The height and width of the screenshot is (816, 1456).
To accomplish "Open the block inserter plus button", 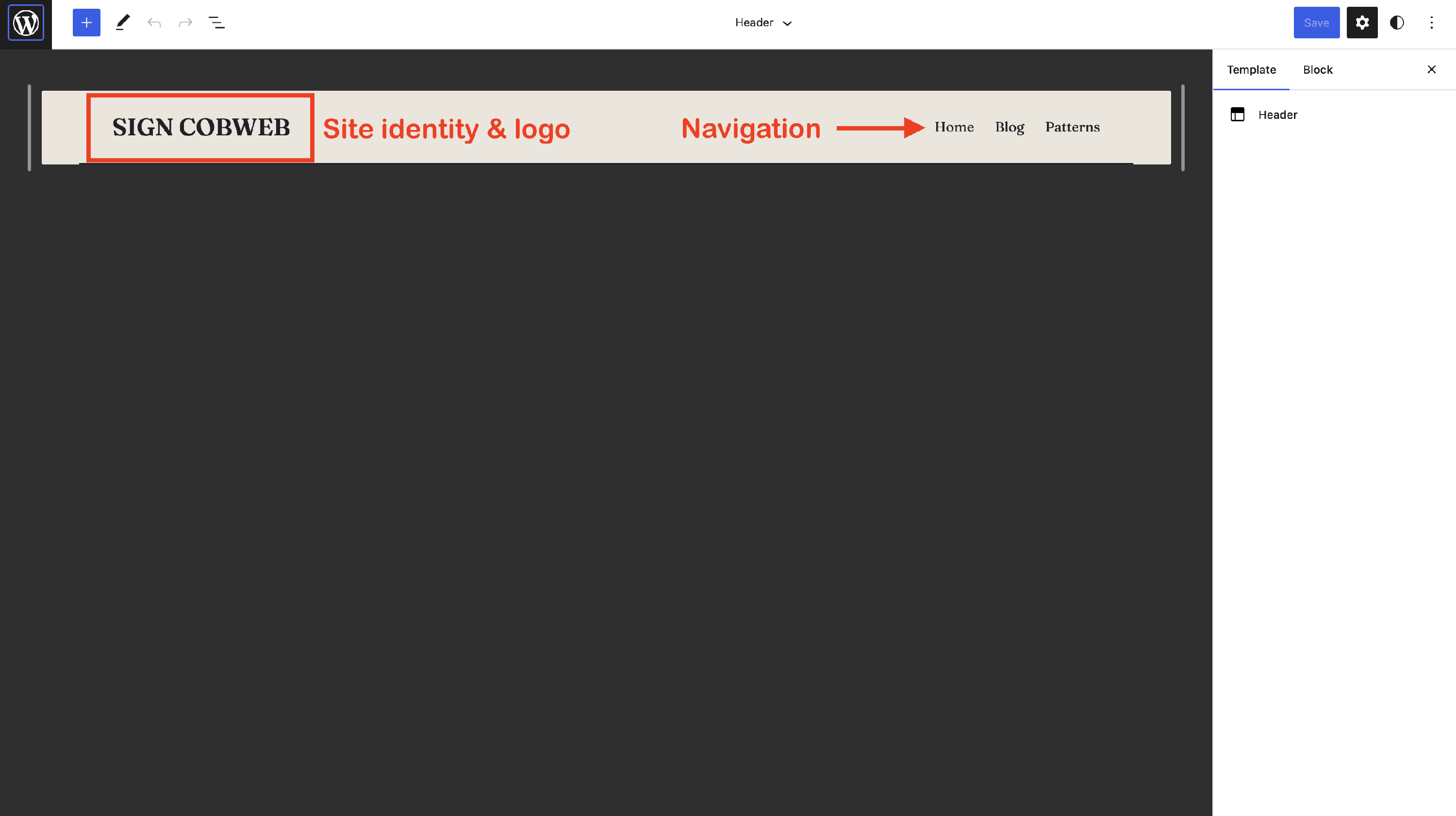I will (x=86, y=23).
